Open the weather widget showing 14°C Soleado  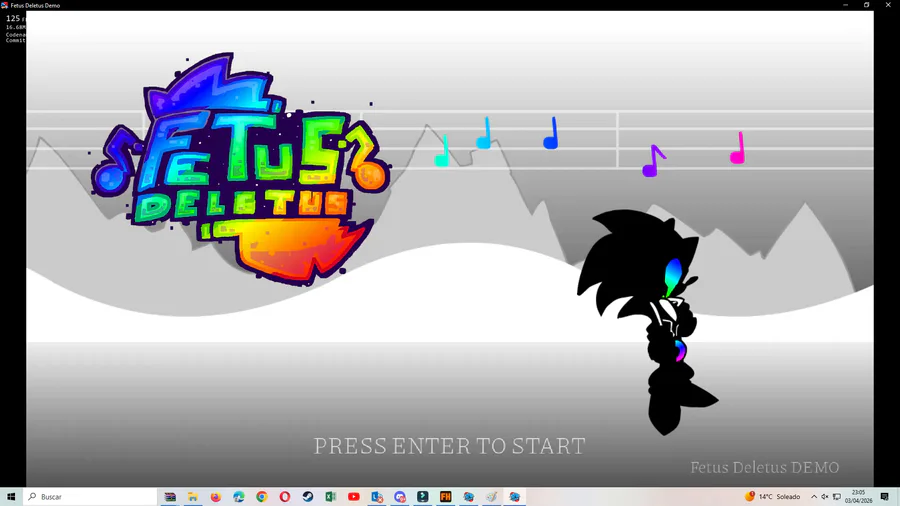tap(773, 497)
